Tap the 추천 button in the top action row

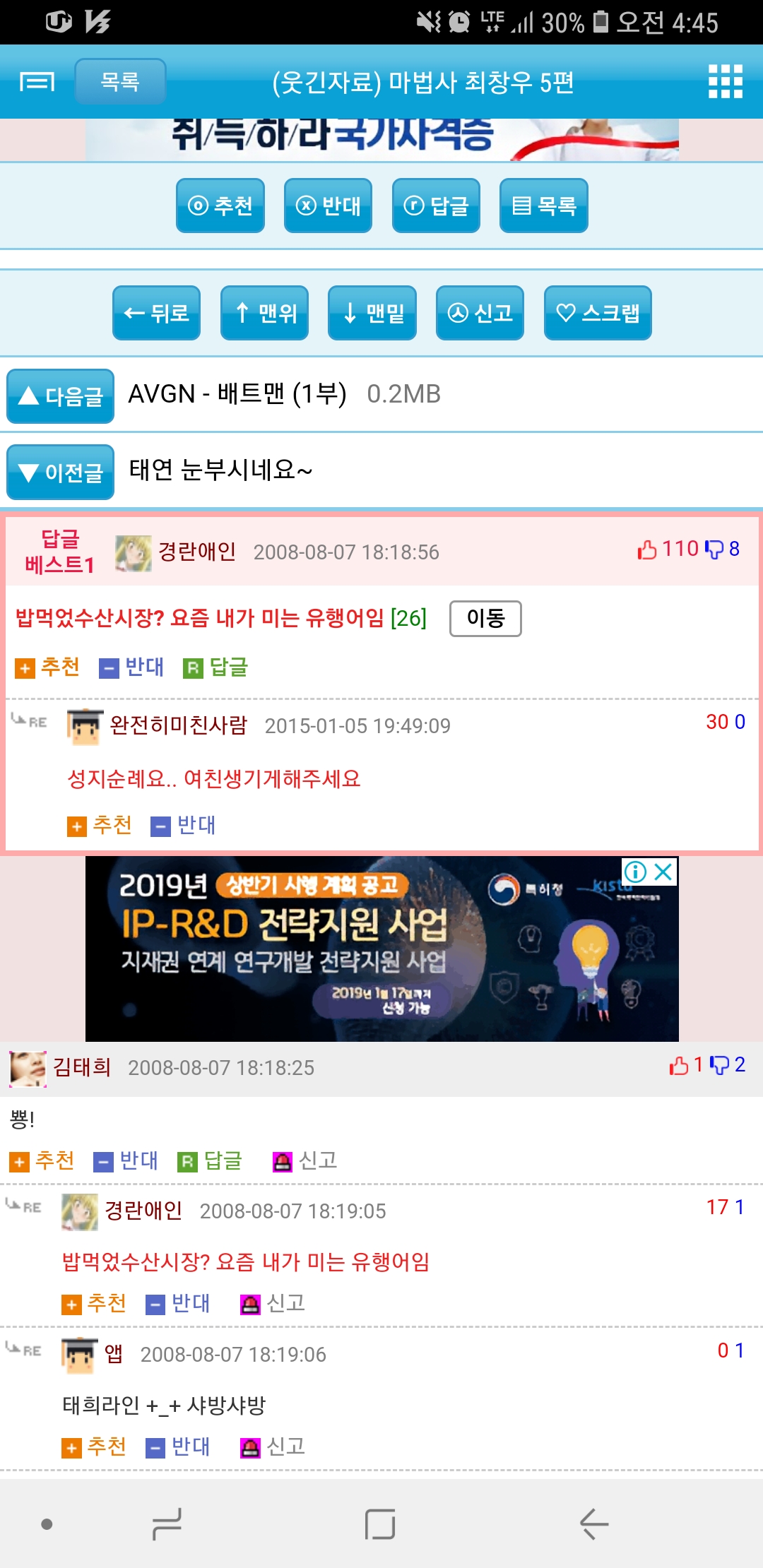(x=220, y=206)
